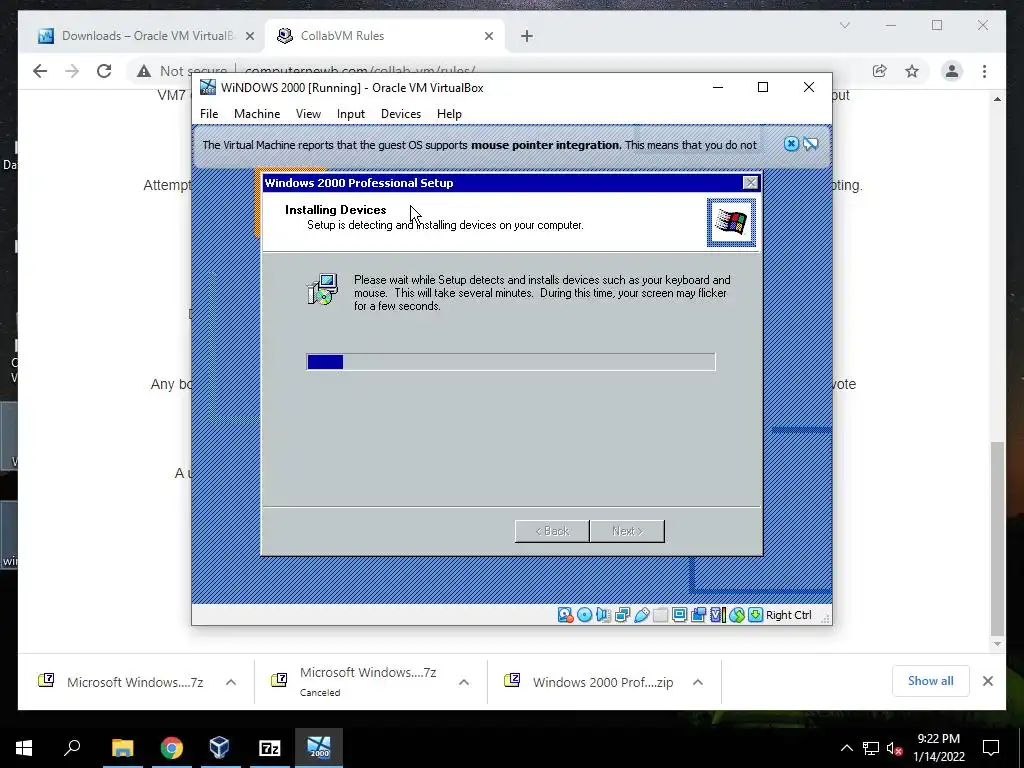Click the CPU virtualization status icon
Screen dimensions: 1024x768
718,615
